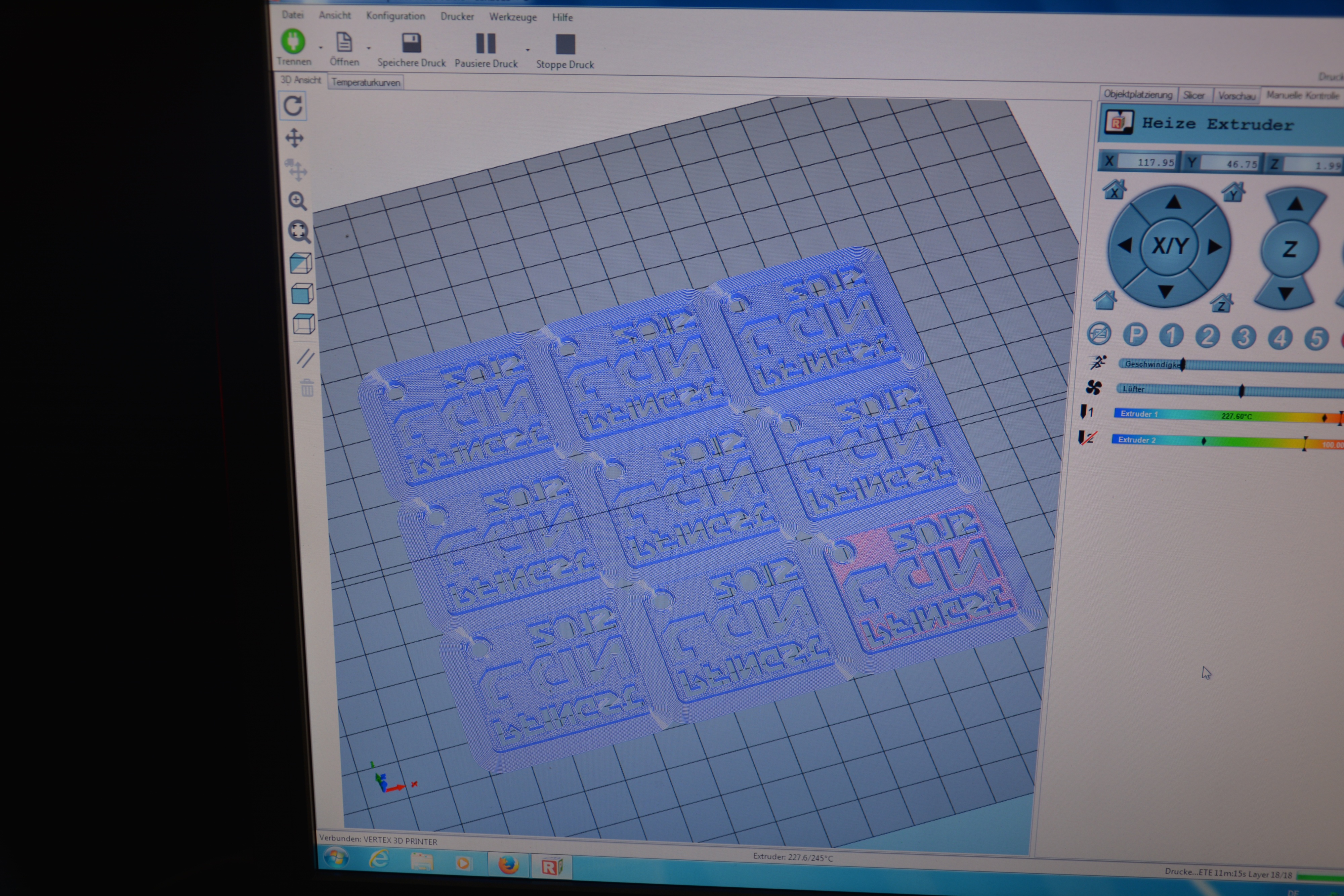1344x896 pixels.
Task: Toggle the Extruder 1 heater icon
Action: 1086,412
